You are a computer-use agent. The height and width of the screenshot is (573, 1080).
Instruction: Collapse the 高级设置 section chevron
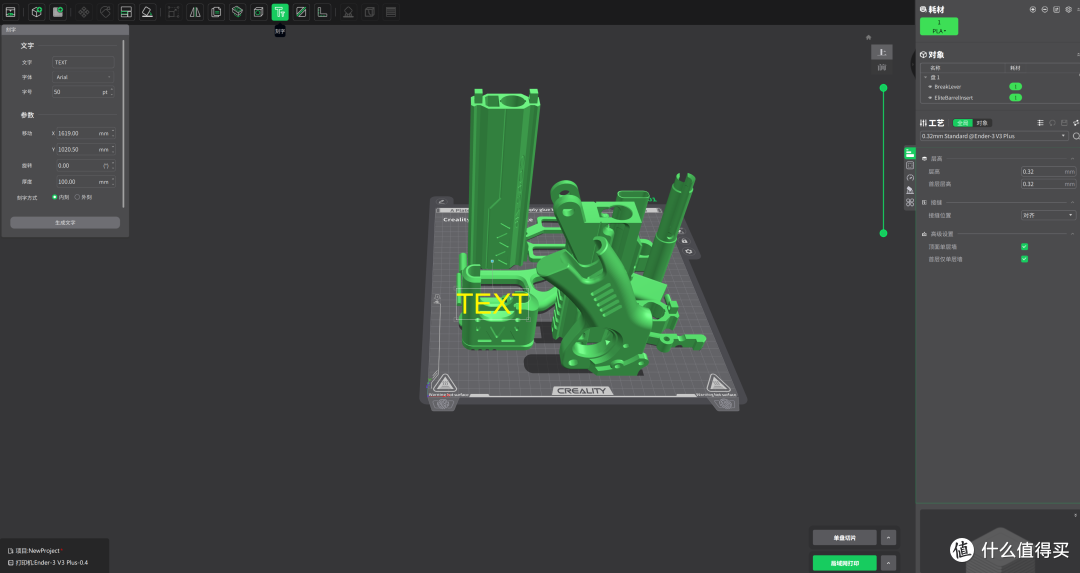coord(1072,234)
